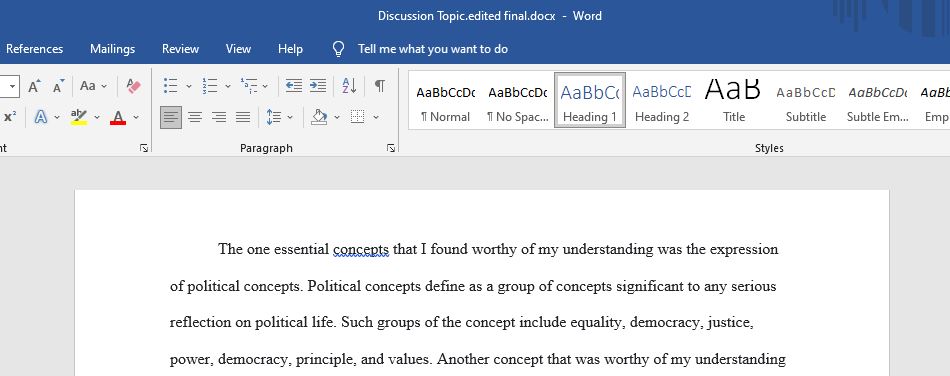Apply the Subtitle style
The height and width of the screenshot is (376, 950).
pos(806,101)
